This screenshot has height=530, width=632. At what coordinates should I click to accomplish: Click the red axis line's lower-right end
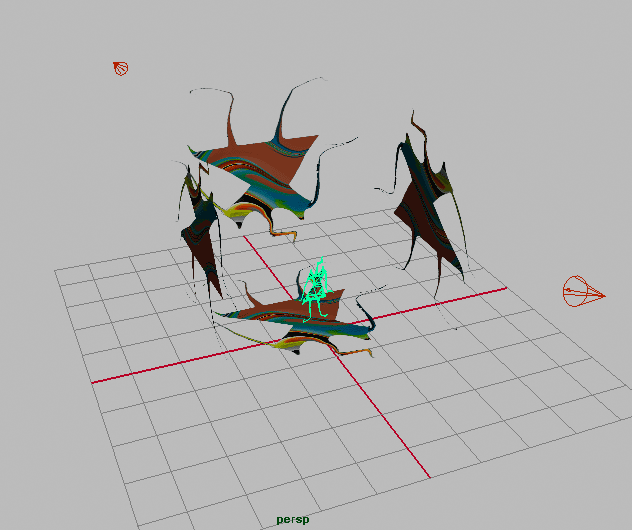[428, 475]
